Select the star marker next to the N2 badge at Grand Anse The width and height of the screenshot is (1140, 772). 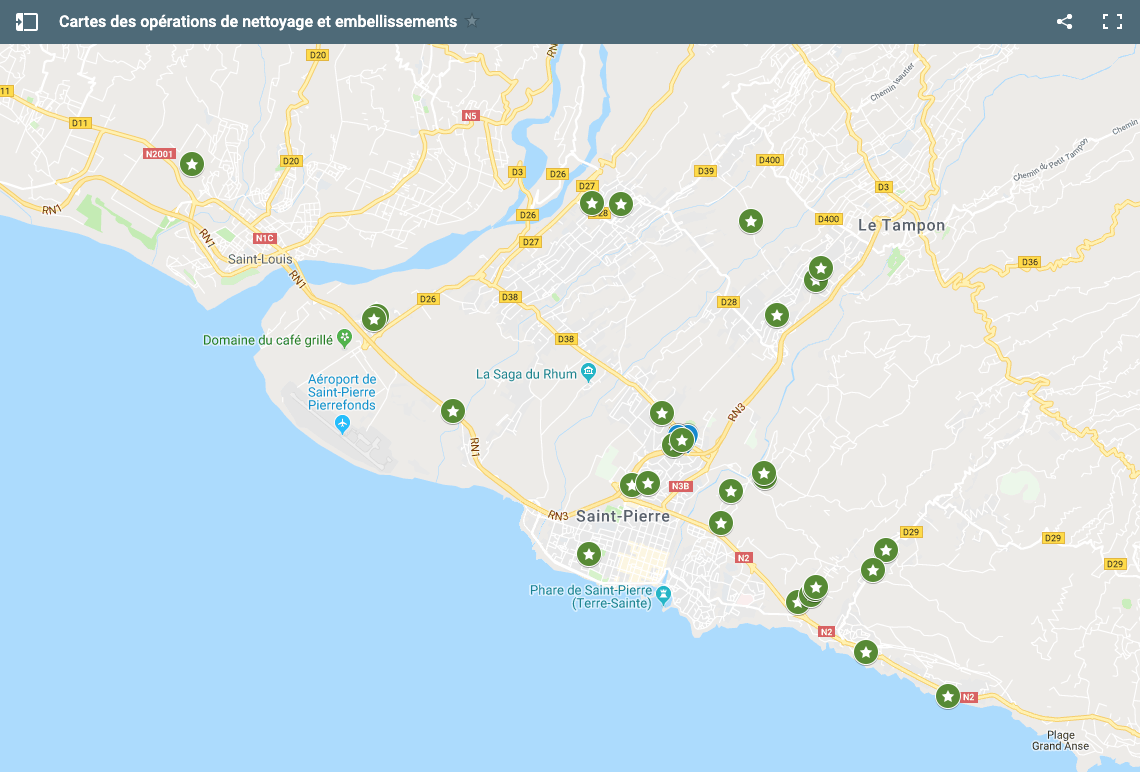[947, 696]
